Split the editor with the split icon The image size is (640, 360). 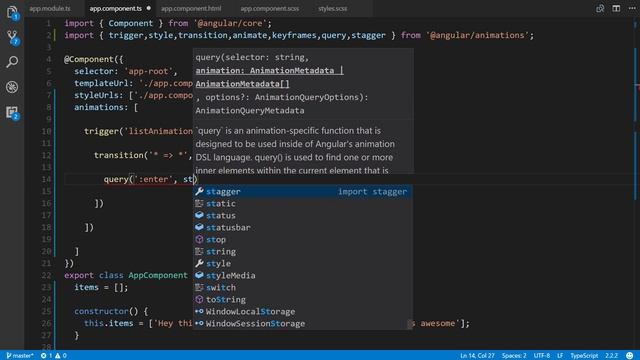coord(616,8)
